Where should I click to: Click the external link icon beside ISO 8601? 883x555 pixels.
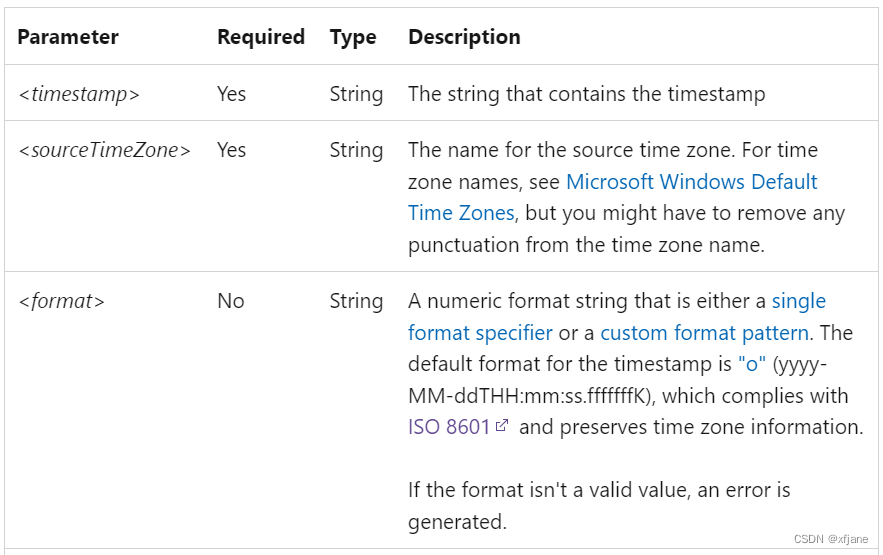(502, 426)
